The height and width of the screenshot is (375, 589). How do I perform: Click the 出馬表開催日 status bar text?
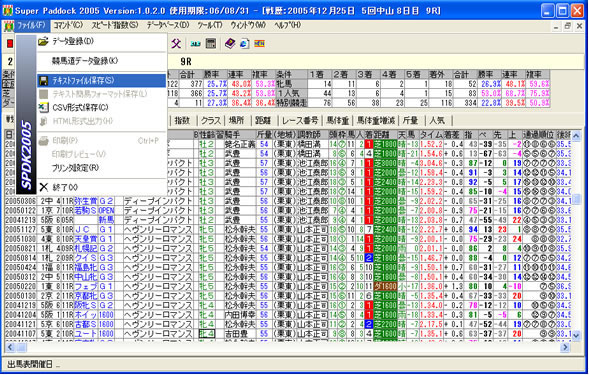(x=30, y=364)
